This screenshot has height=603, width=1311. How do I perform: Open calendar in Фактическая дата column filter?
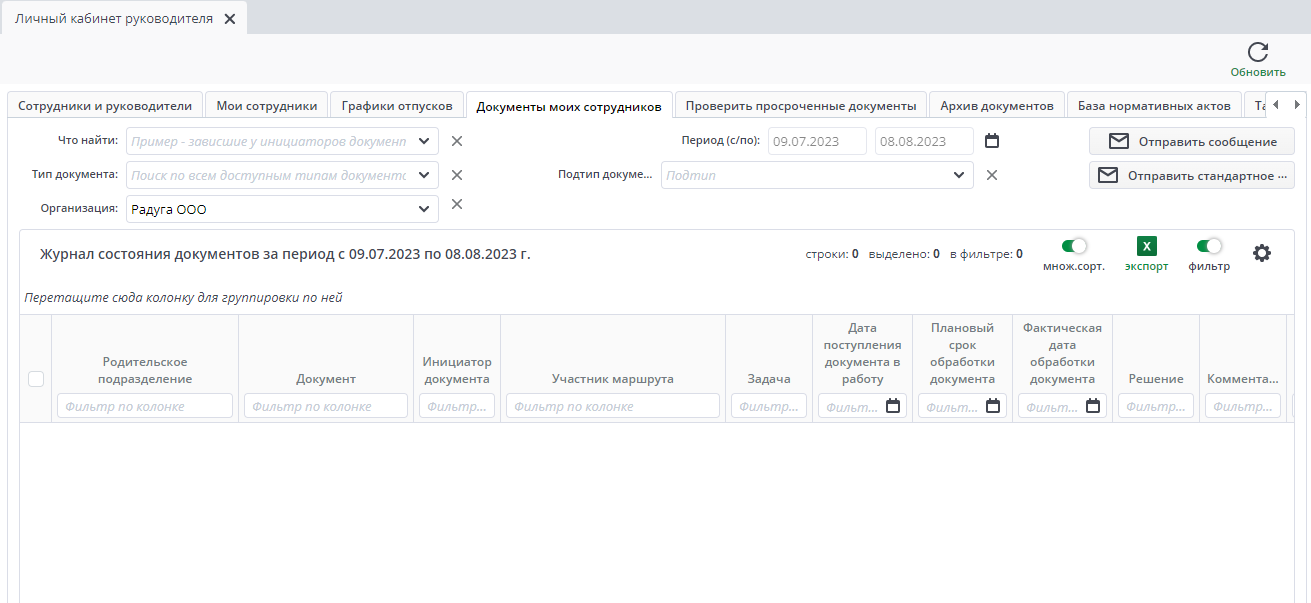click(1093, 406)
